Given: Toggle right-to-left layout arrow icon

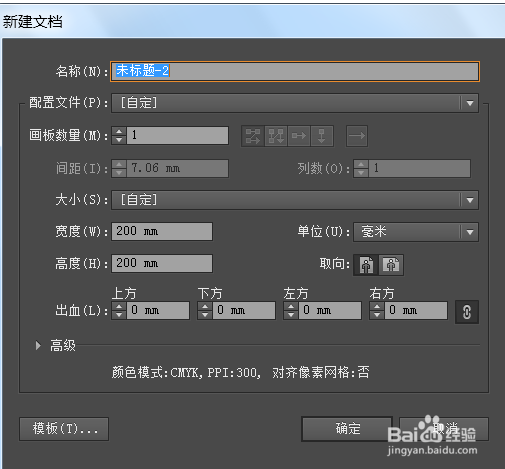Looking at the screenshot, I should [x=357, y=136].
